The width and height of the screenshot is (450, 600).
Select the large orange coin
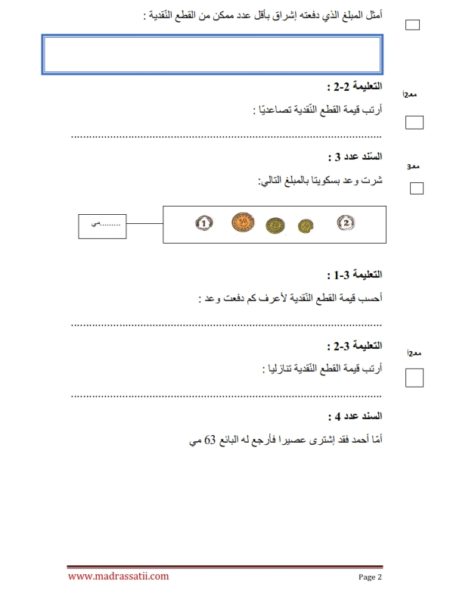(x=243, y=222)
